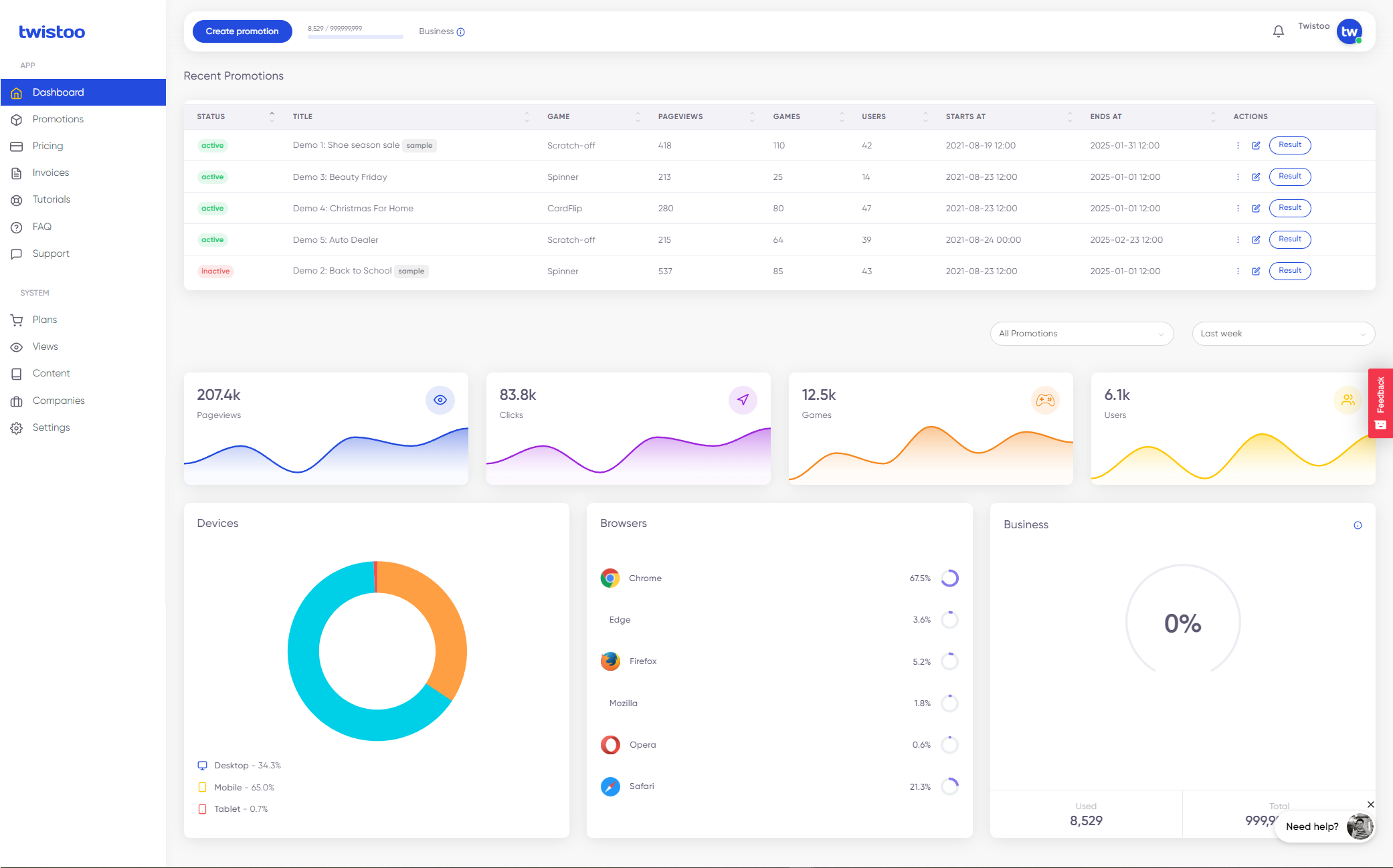Click the Pageviews eye icon on card
Viewport: 1393px width, 868px height.
[x=440, y=400]
